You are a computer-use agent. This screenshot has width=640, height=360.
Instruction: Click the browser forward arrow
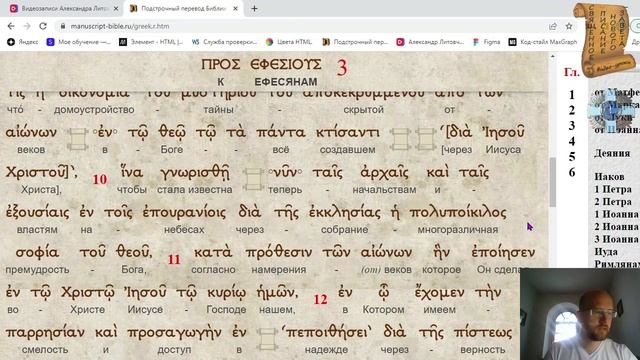coord(27,26)
